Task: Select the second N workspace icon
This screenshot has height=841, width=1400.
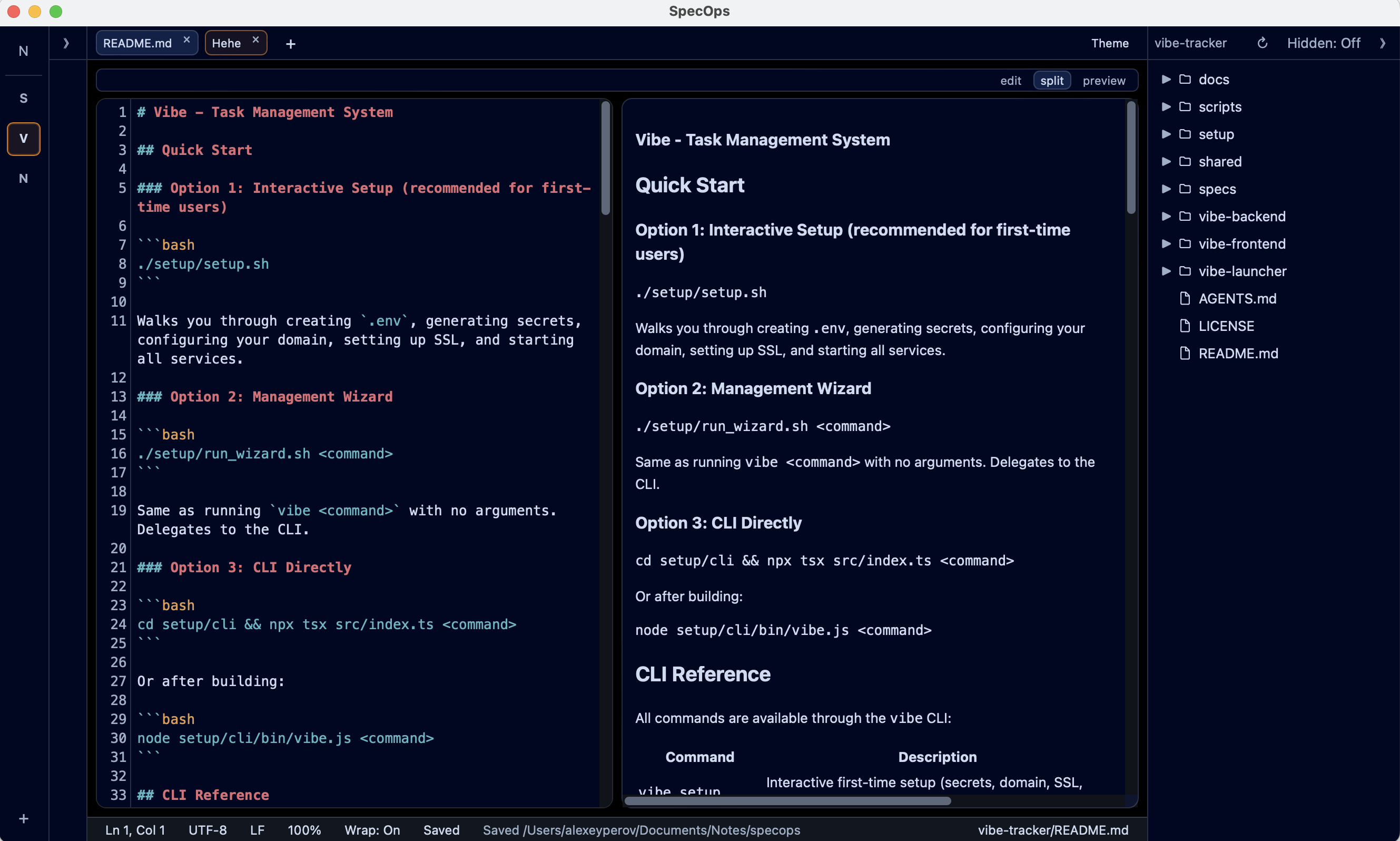Action: tap(23, 179)
